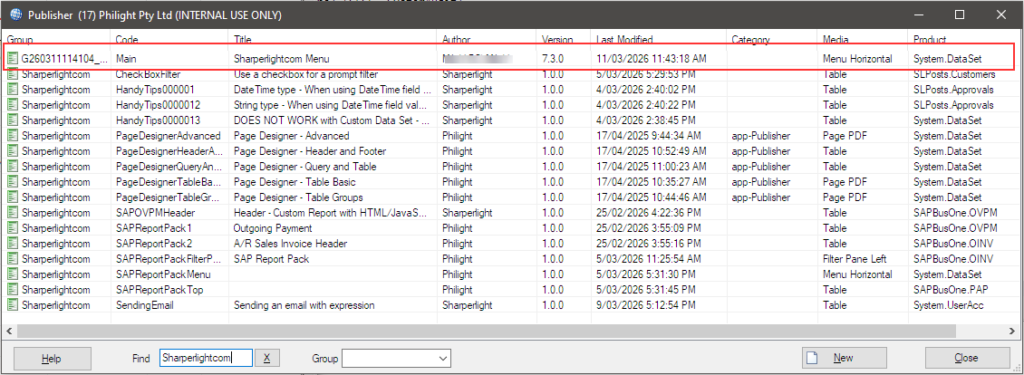Click the report icon beside SendingEmail
This screenshot has width=1024, height=375.
tap(12, 304)
